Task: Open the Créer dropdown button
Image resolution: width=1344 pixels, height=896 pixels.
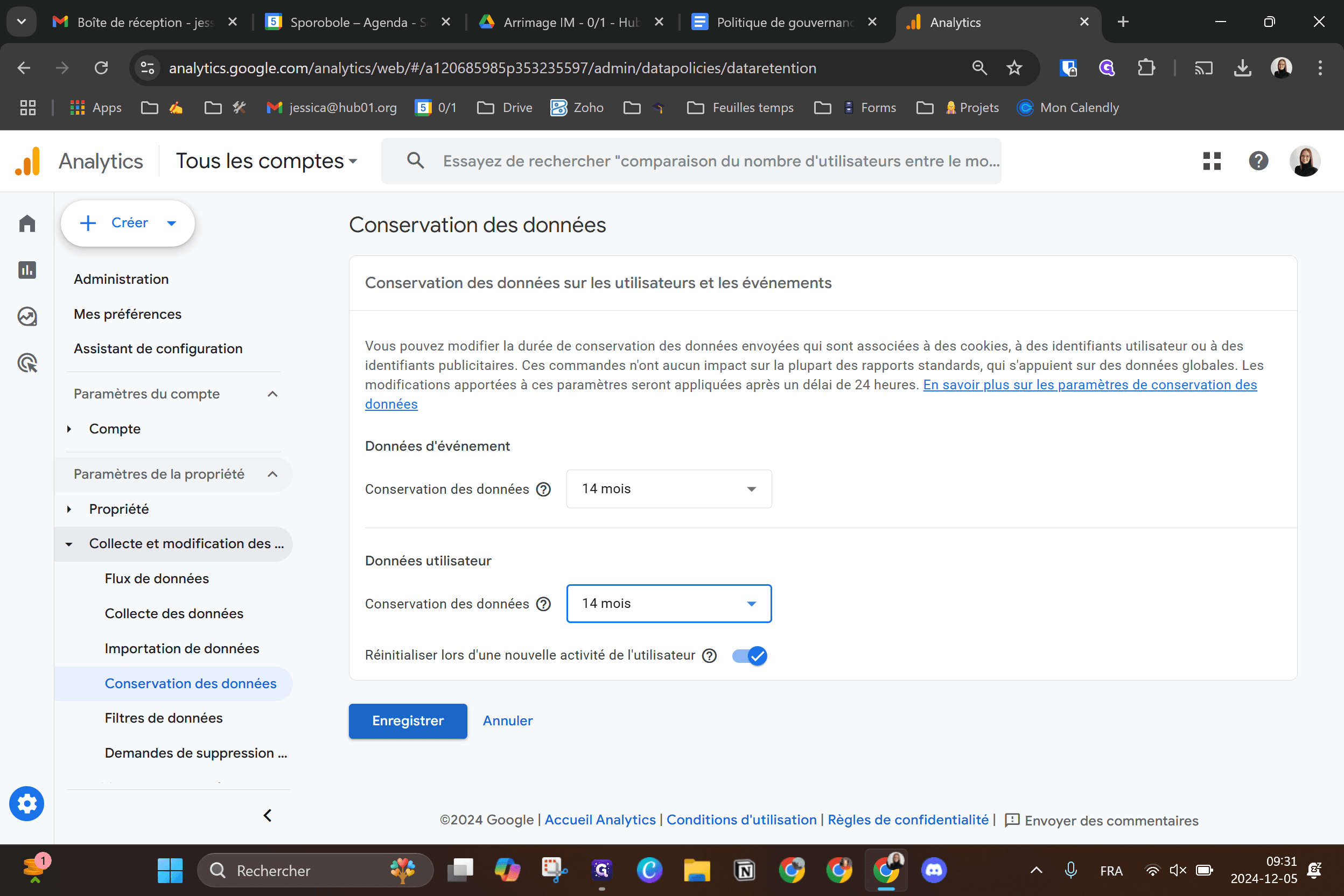Action: [x=128, y=223]
